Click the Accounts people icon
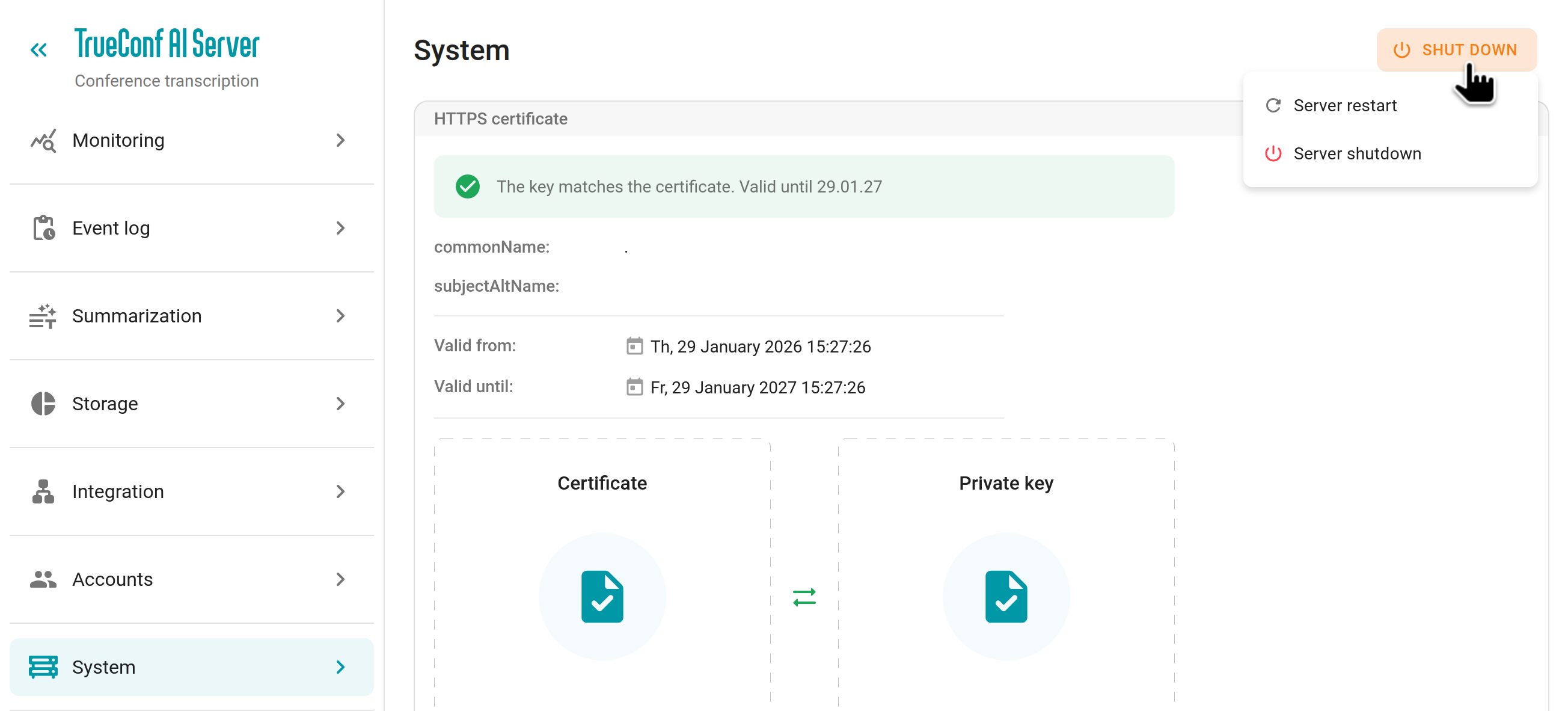The image size is (1568, 711). tap(43, 579)
